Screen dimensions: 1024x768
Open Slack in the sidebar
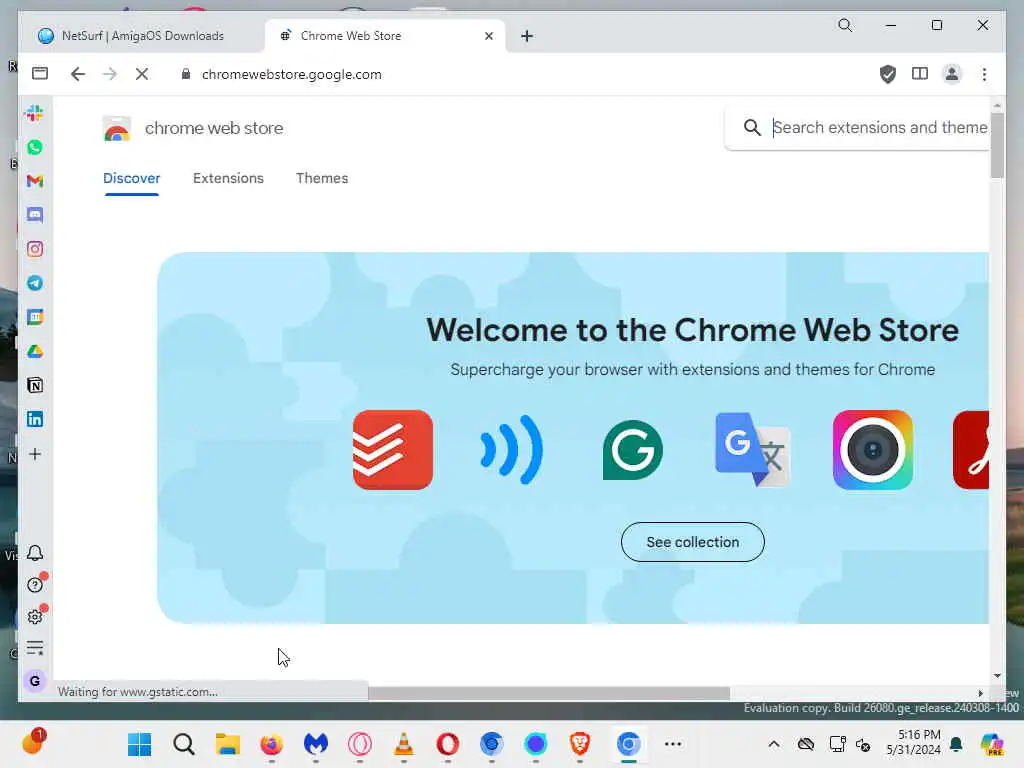tap(35, 113)
